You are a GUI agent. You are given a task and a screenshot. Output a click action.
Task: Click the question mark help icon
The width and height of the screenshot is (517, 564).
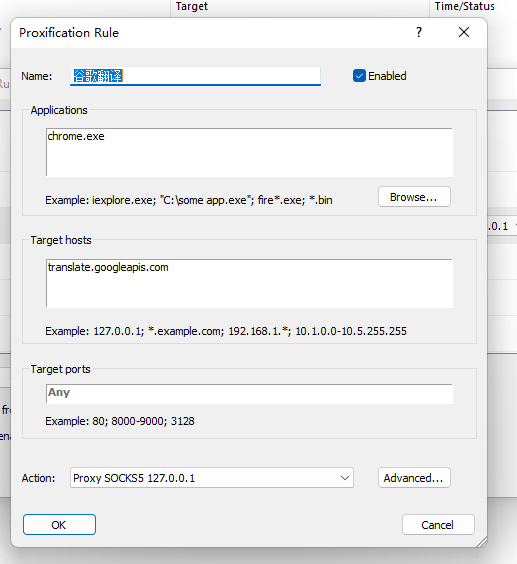pyautogui.click(x=419, y=32)
